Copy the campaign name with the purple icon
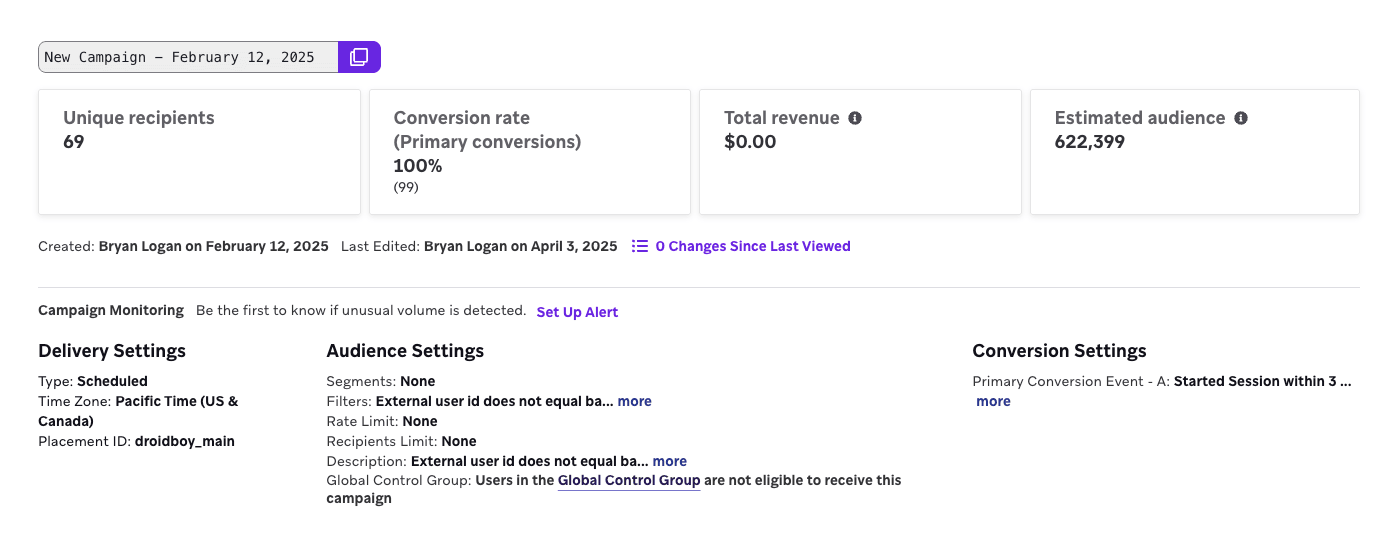This screenshot has height=548, width=1398. click(x=359, y=57)
